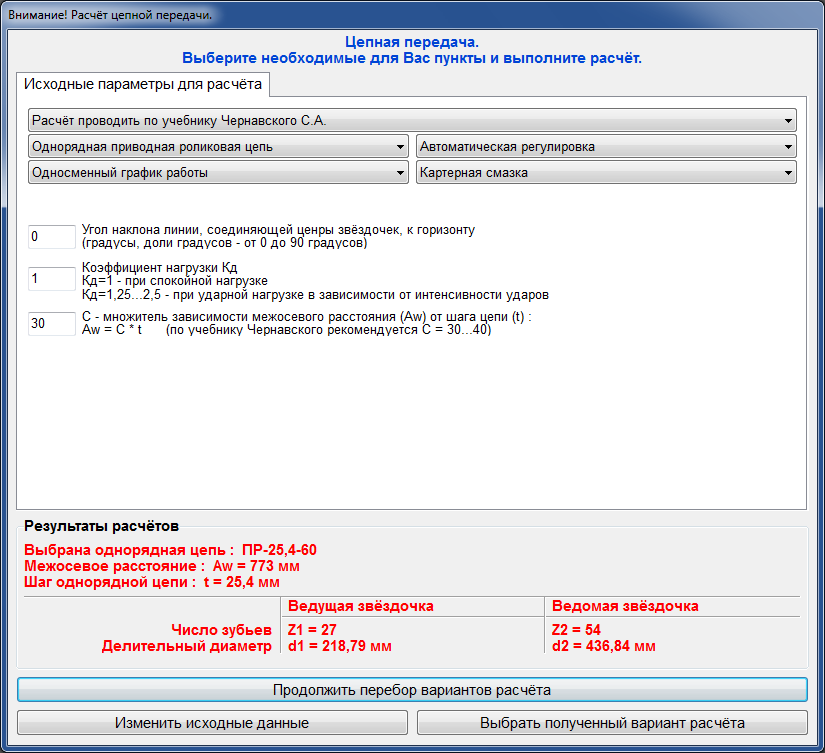Click the 'Результаты расчётов' group title
Image resolution: width=825 pixels, height=753 pixels.
(x=102, y=526)
